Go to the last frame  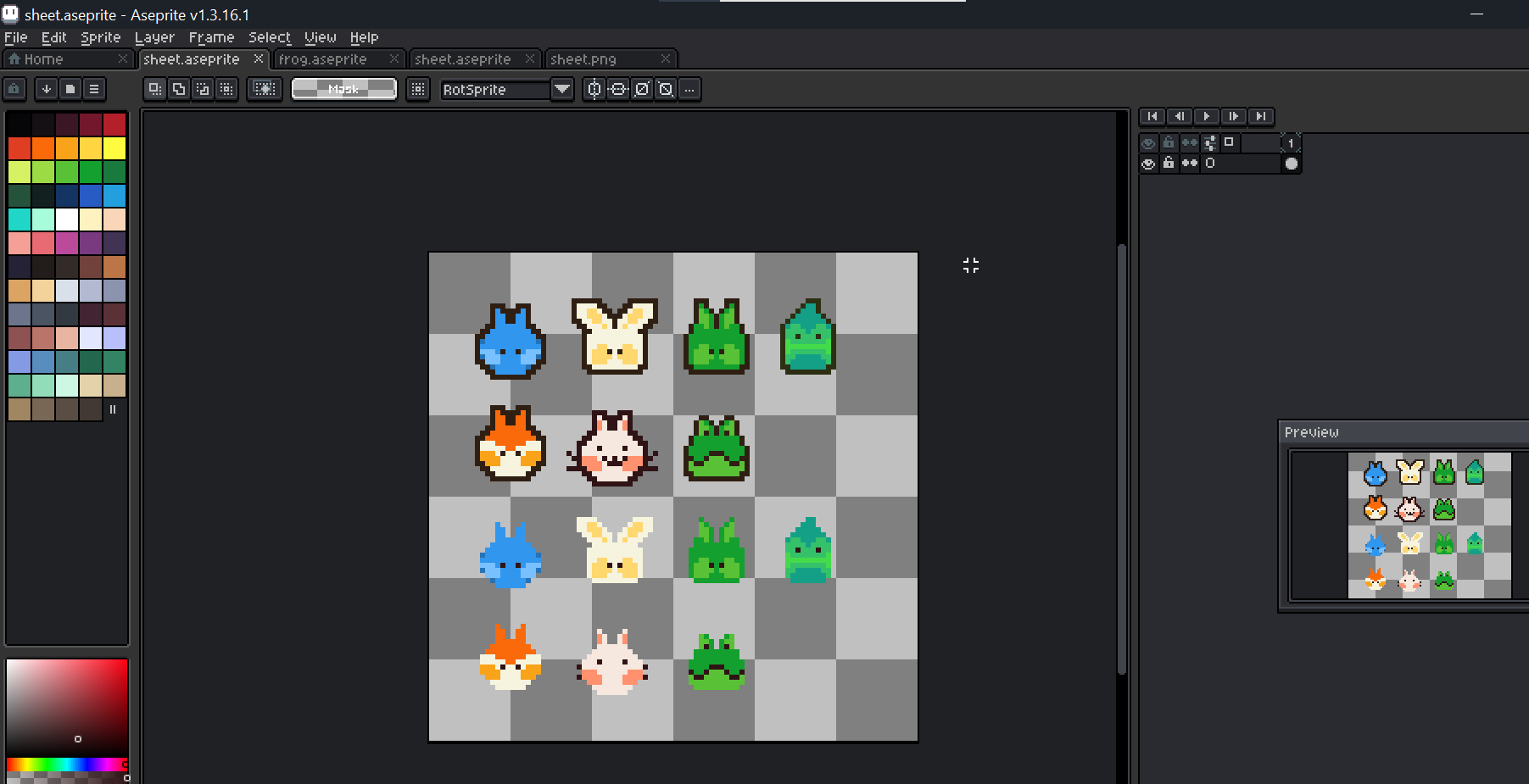click(1261, 116)
